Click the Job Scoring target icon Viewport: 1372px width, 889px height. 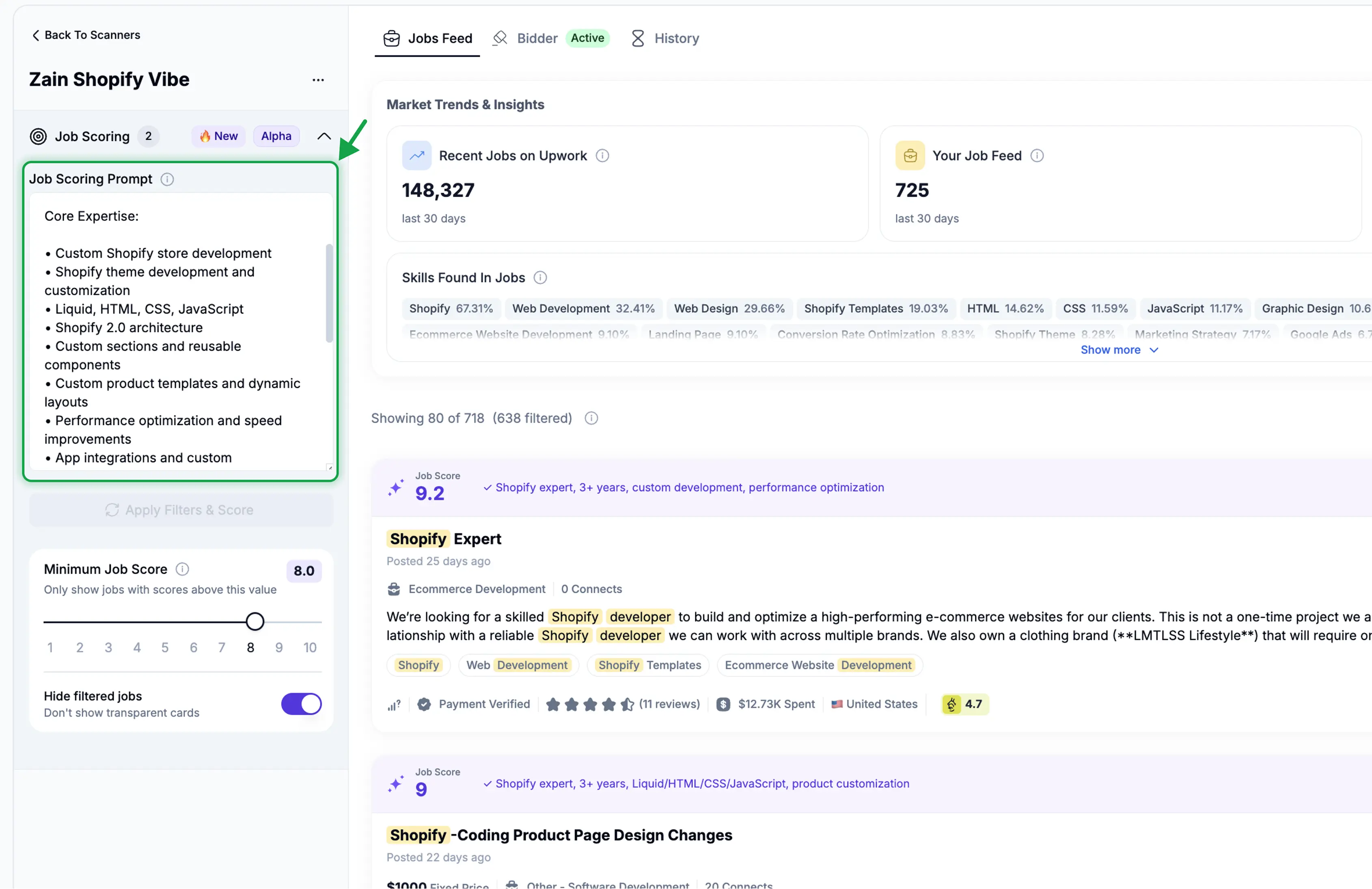(38, 137)
